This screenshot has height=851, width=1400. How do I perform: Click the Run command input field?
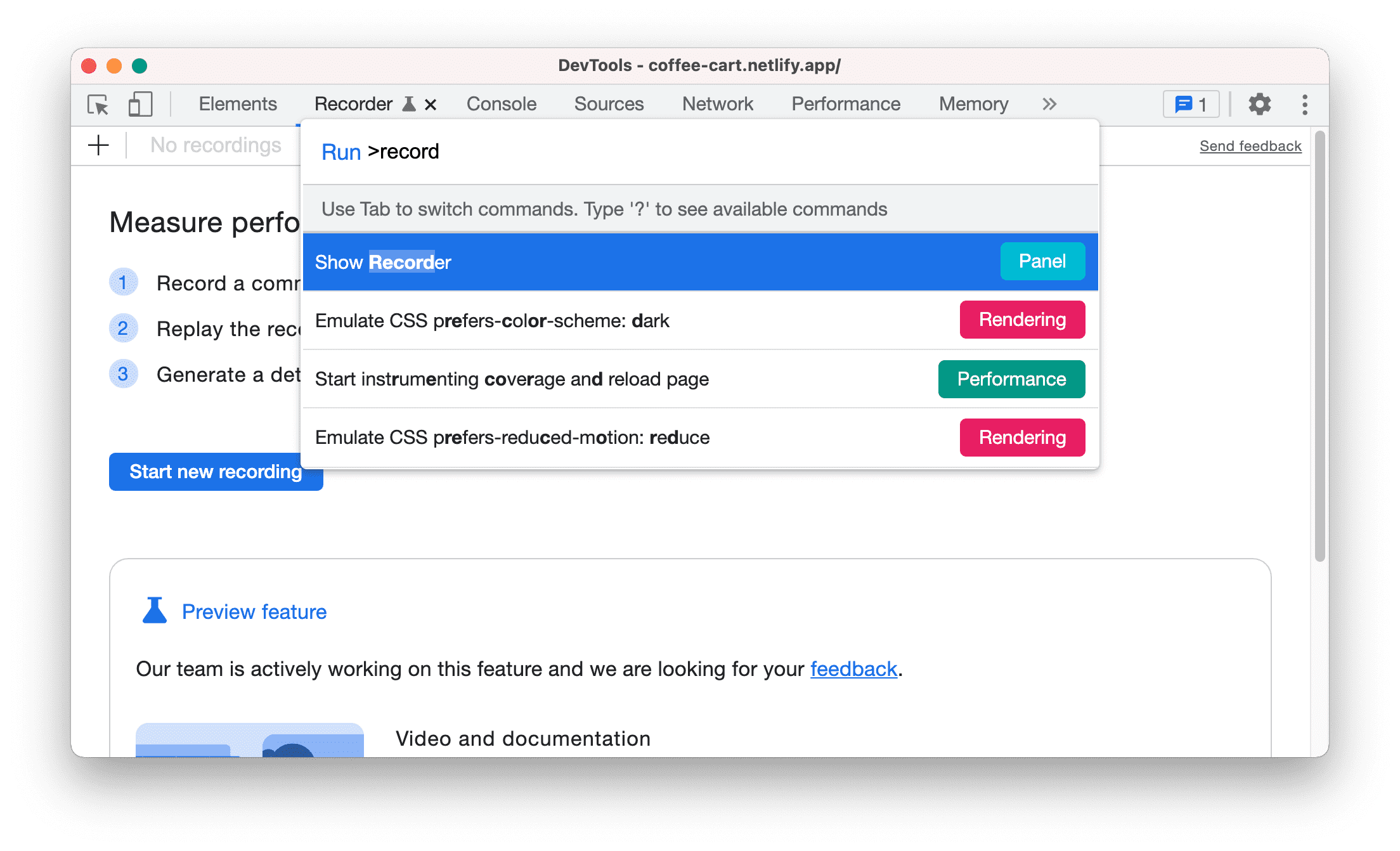point(700,151)
